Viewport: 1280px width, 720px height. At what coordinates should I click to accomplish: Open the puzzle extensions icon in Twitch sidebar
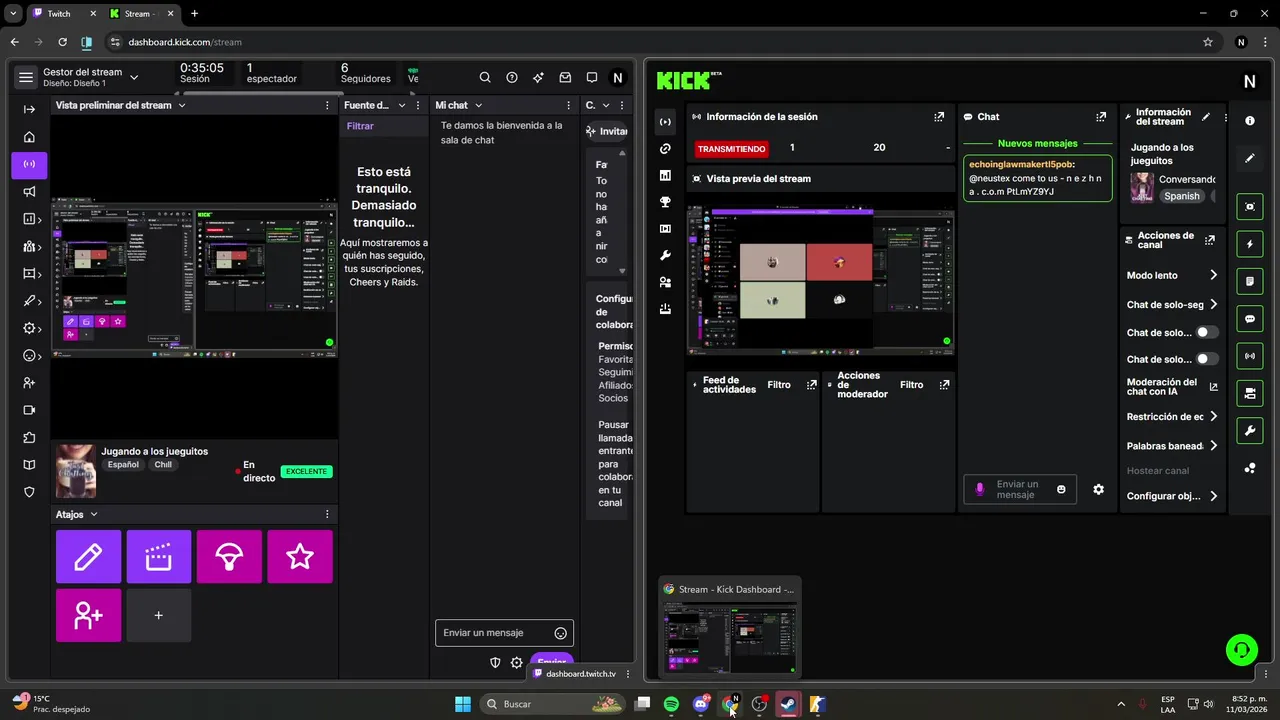[x=29, y=437]
